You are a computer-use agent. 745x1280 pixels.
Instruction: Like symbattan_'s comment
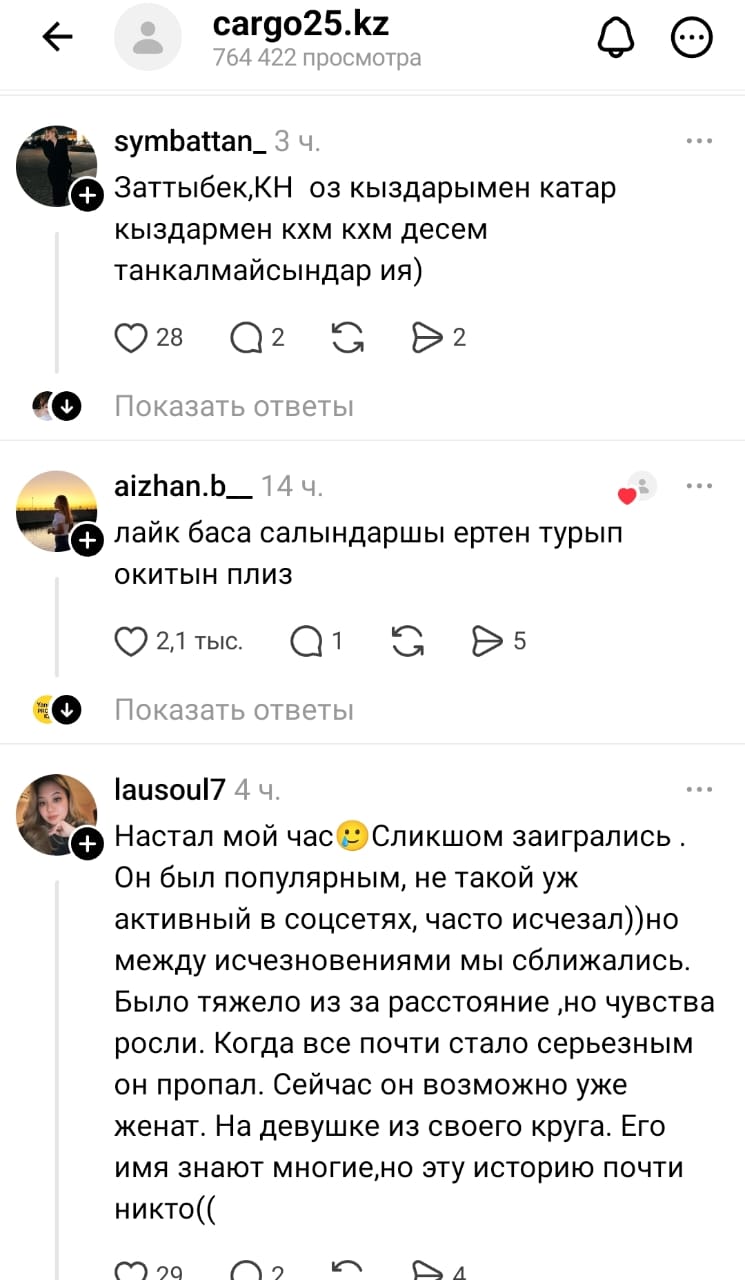[x=131, y=338]
